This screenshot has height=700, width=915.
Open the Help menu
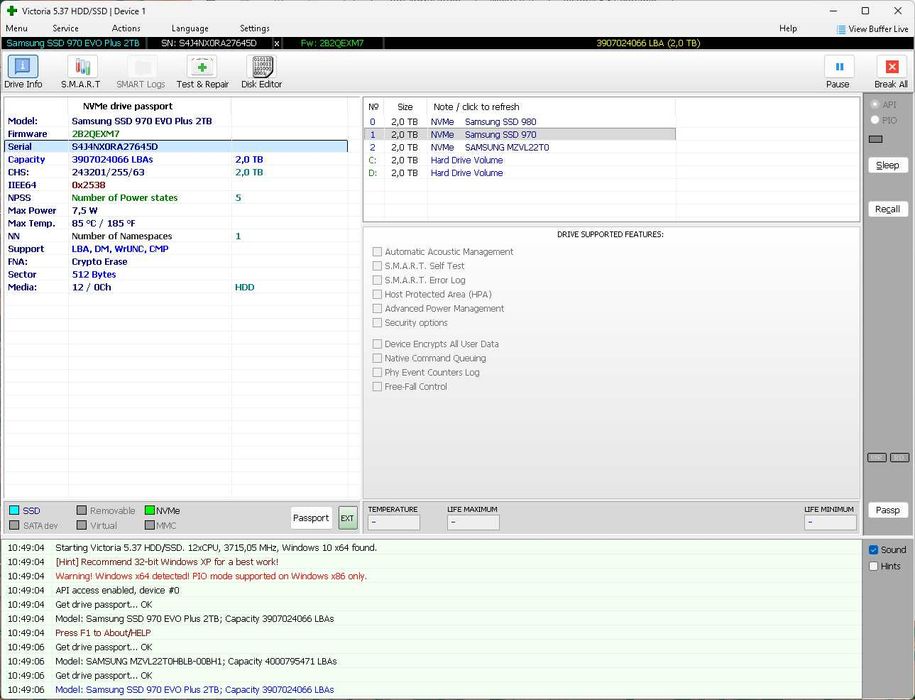[788, 28]
